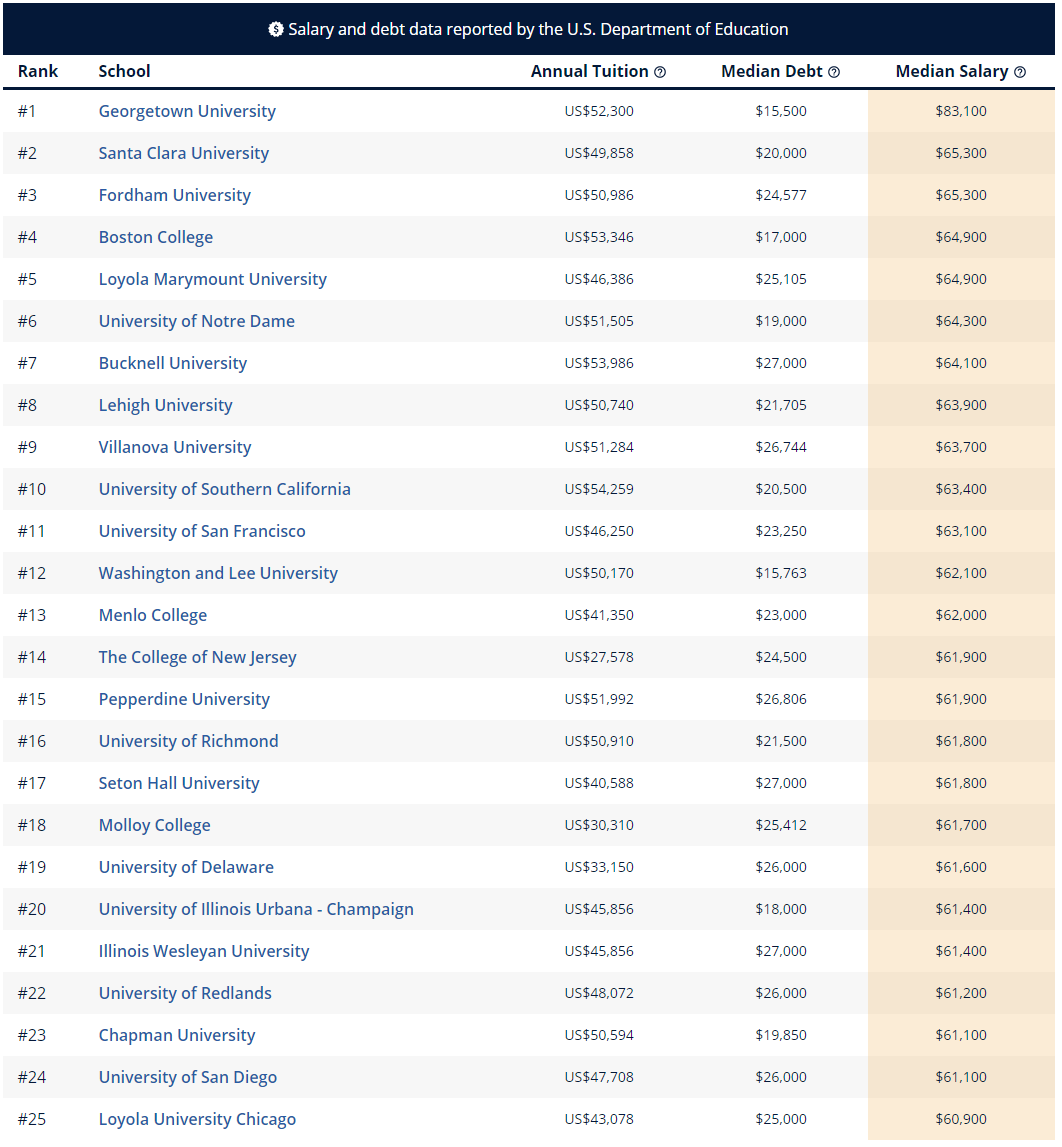Click the Annual Tuition help question-mark icon

coord(660,72)
